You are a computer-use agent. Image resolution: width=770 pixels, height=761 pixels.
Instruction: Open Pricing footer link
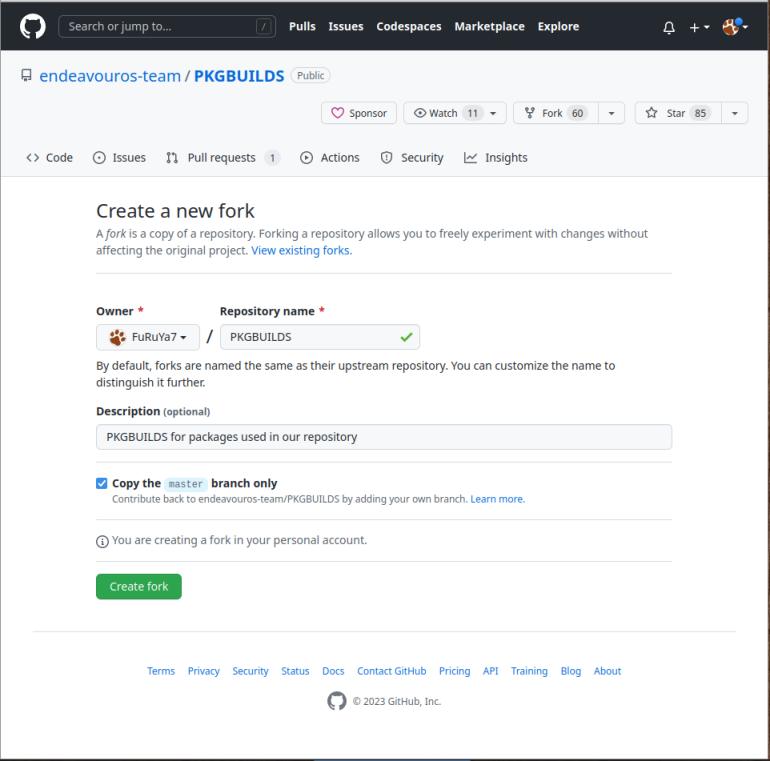point(454,671)
